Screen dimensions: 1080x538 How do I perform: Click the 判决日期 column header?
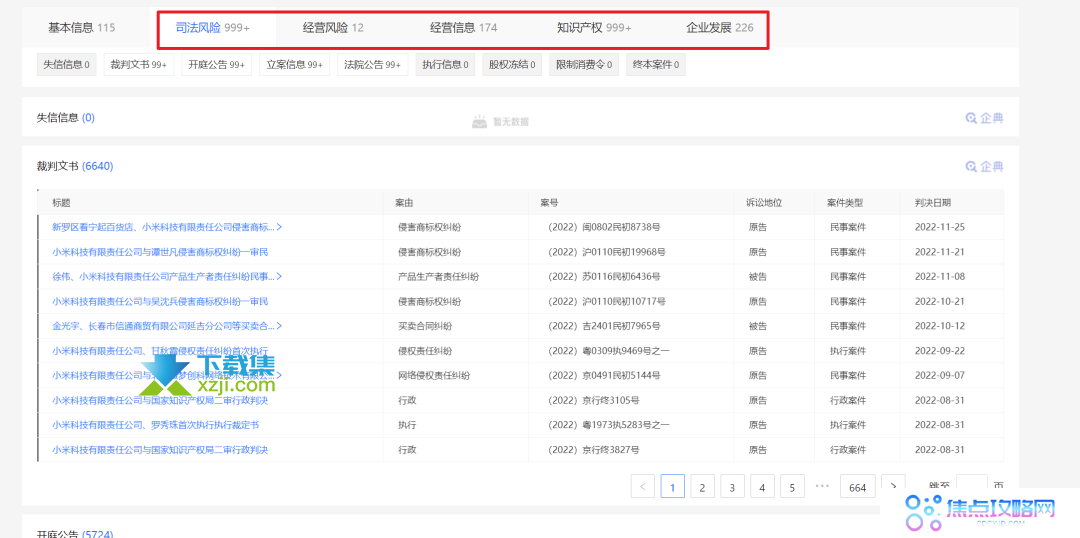(x=933, y=203)
